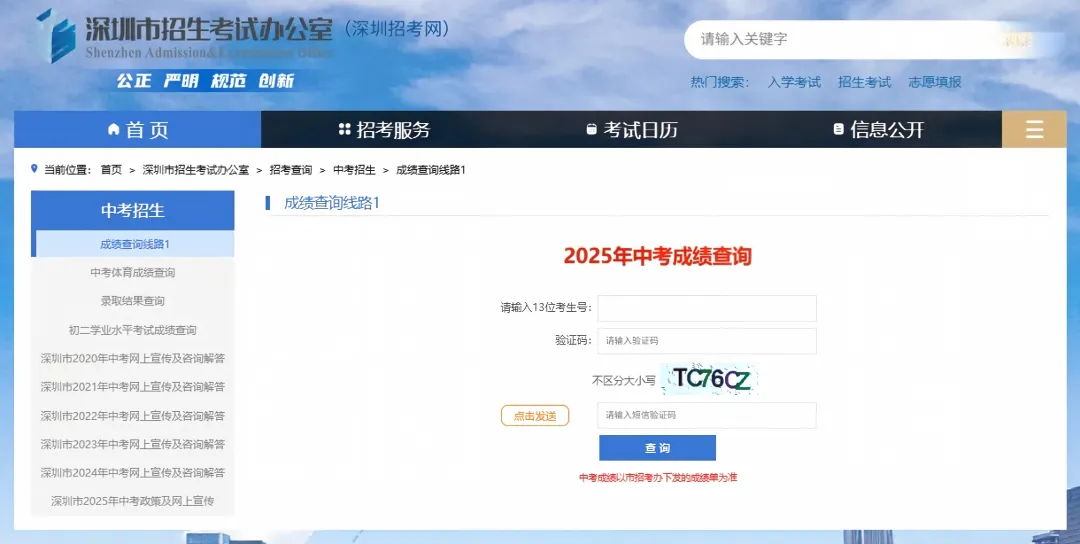
Task: Open the 招考服务 navigation tab
Action: point(384,129)
